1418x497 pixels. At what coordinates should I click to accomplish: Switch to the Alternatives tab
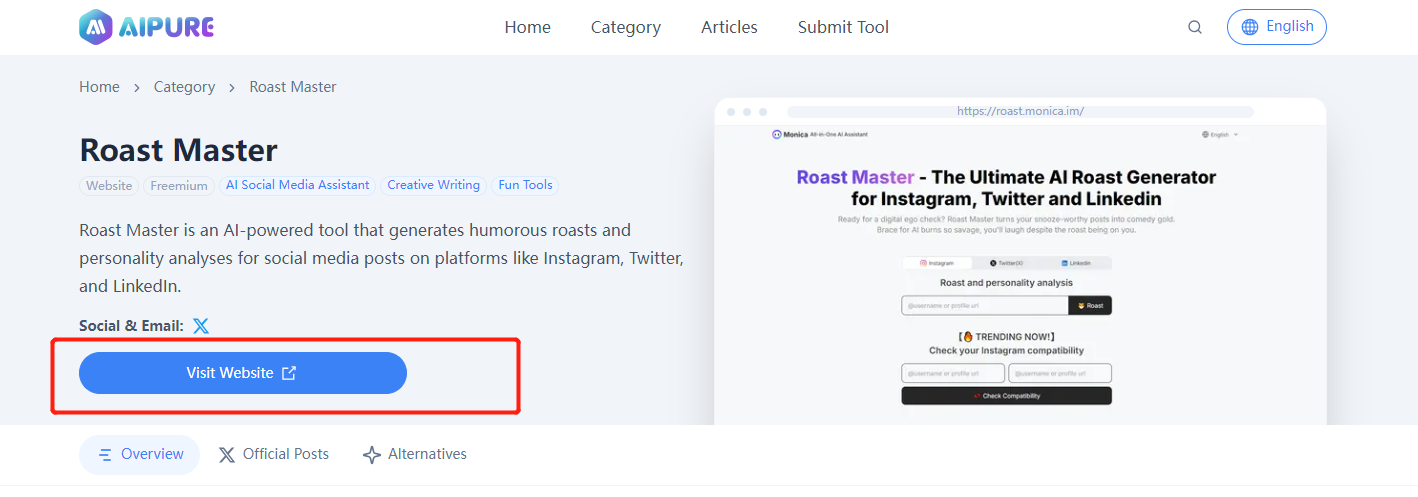tap(414, 455)
